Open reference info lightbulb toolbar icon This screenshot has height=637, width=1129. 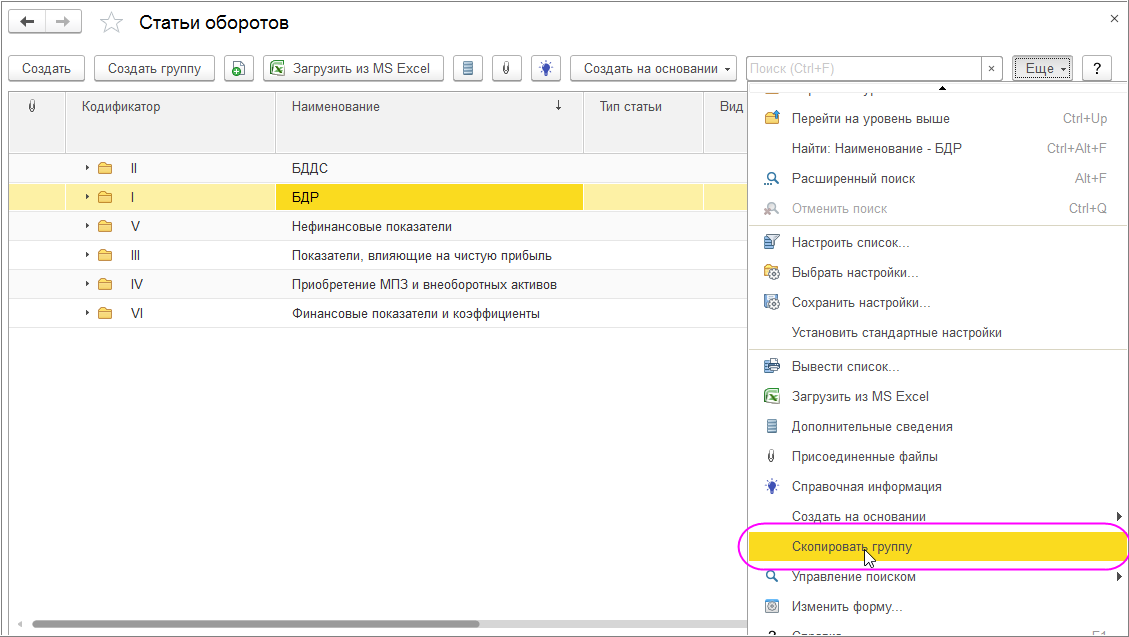[x=546, y=68]
